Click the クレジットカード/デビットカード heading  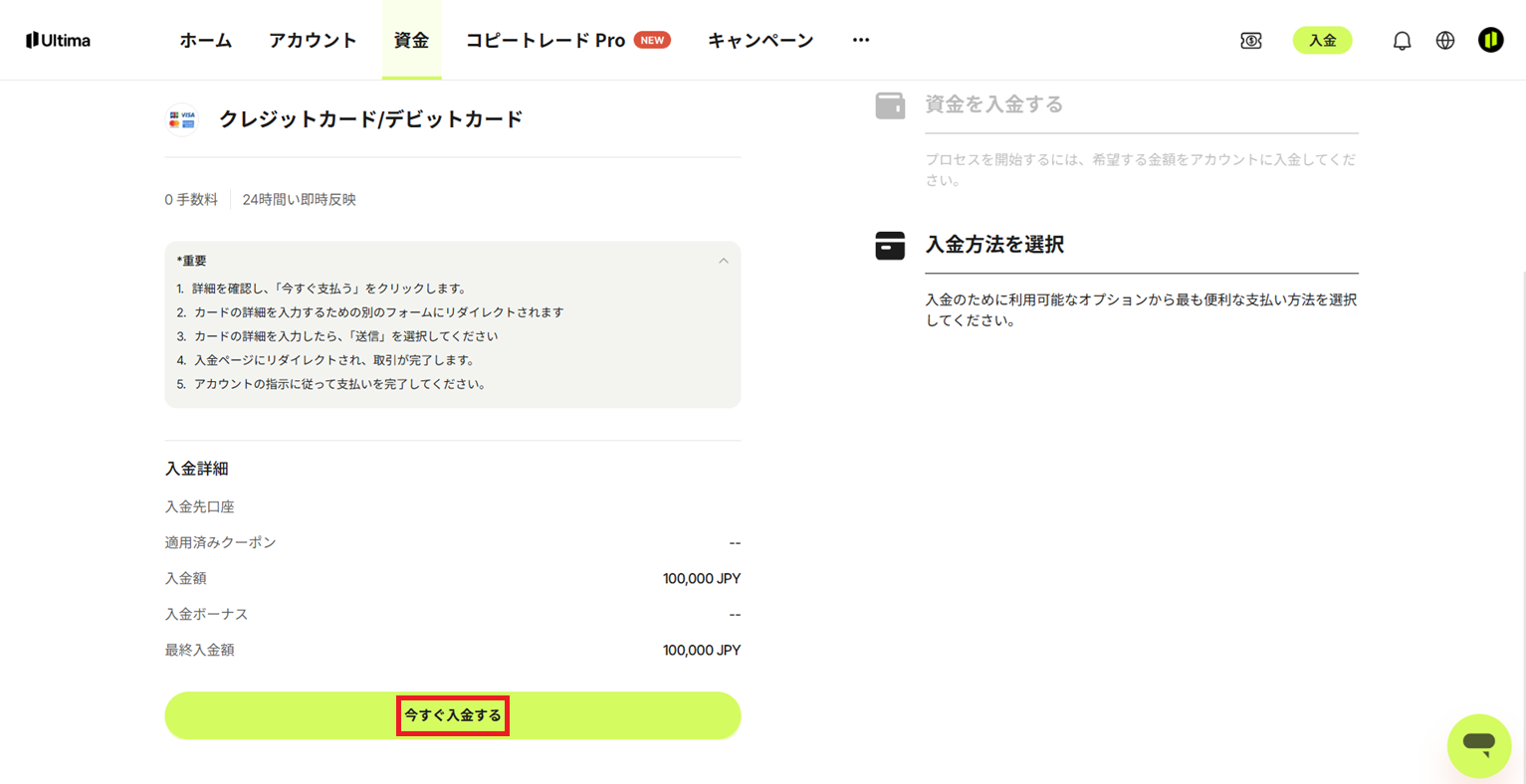coord(371,119)
